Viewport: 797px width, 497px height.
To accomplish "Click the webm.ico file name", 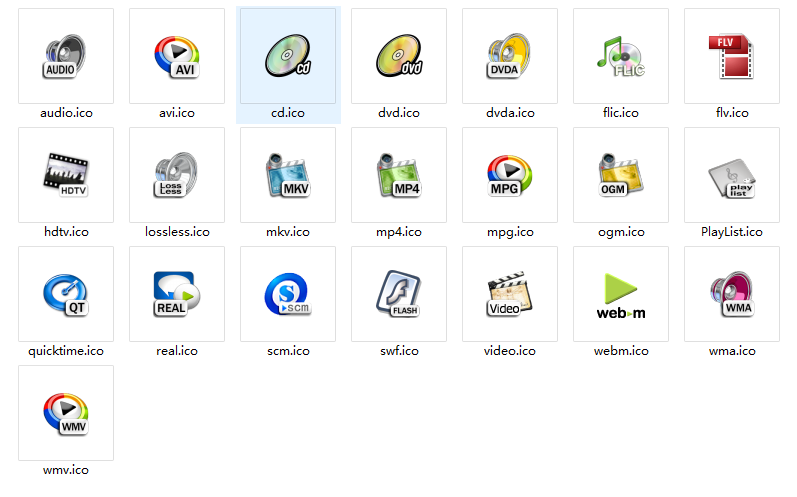I will (621, 351).
